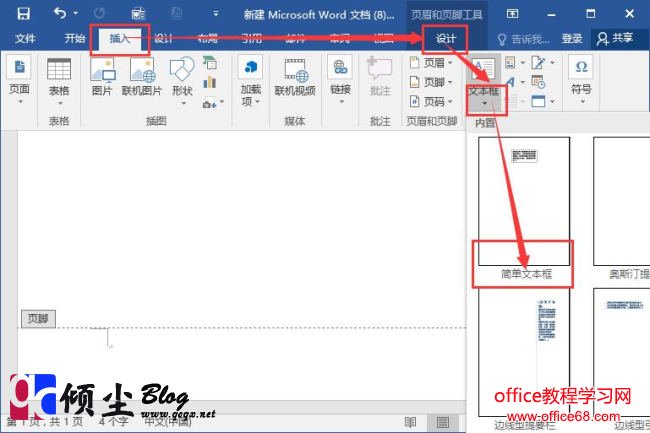Expand the 页脚 footer dropdown in ribbon

(450, 82)
